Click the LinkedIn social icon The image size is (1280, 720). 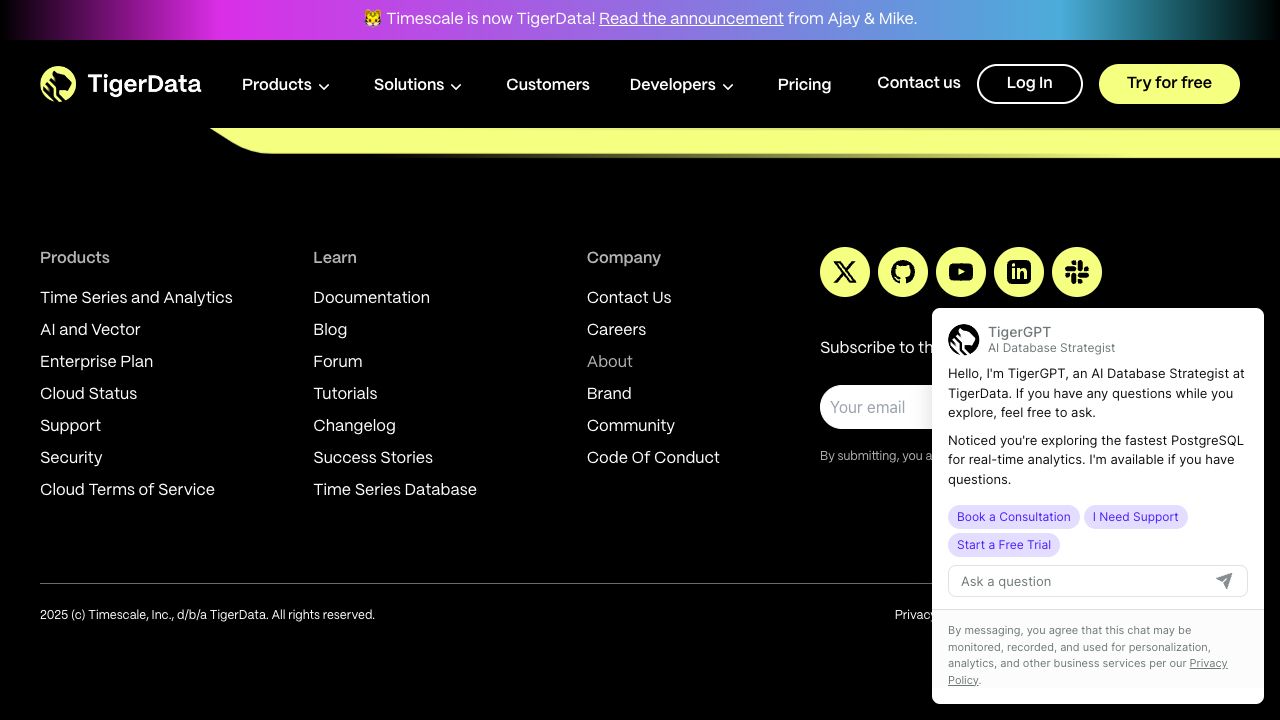click(x=1019, y=272)
